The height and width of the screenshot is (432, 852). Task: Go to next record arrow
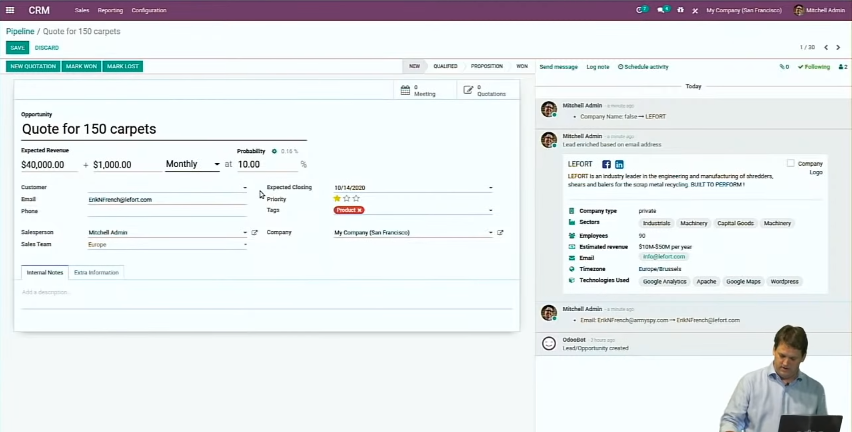click(838, 47)
